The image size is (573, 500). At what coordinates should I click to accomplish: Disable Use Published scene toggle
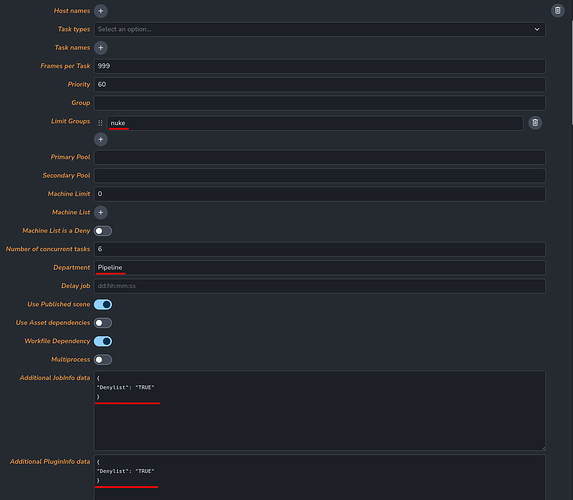(x=103, y=304)
